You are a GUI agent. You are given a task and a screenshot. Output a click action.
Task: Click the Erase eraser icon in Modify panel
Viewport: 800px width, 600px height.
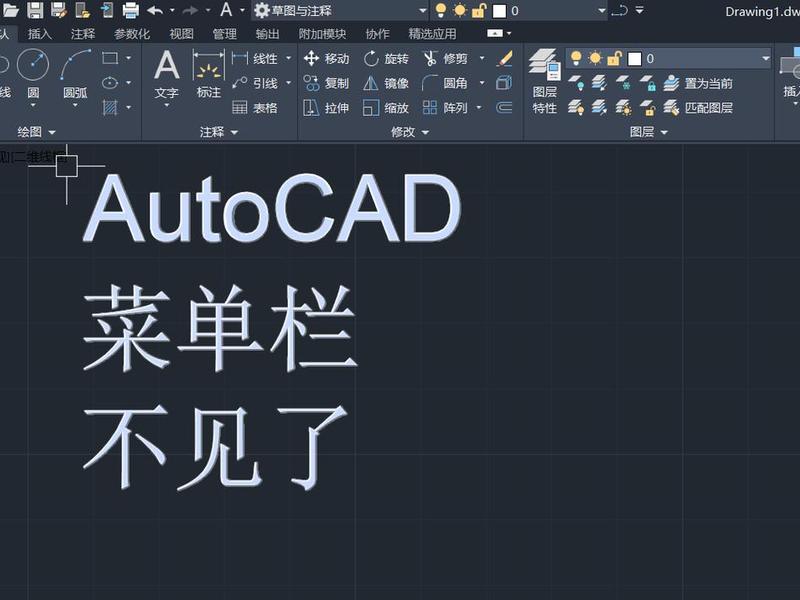[x=504, y=59]
